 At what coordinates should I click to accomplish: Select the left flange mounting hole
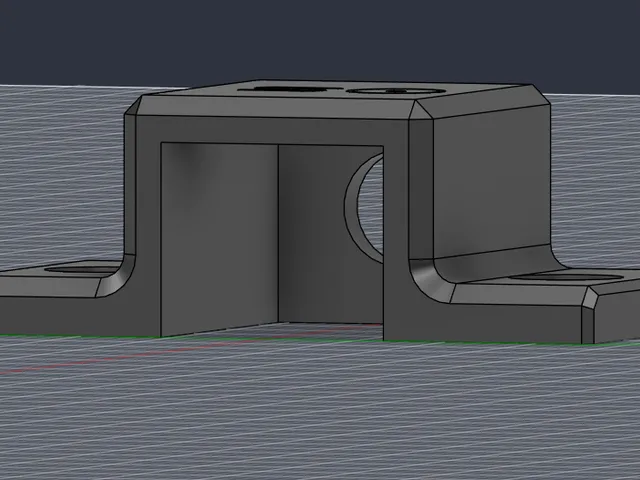point(82,269)
